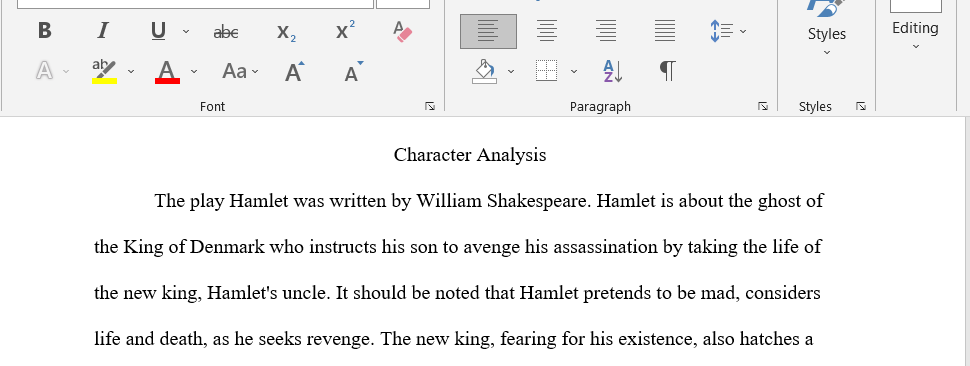This screenshot has width=970, height=366.
Task: Align text left
Action: [488, 31]
